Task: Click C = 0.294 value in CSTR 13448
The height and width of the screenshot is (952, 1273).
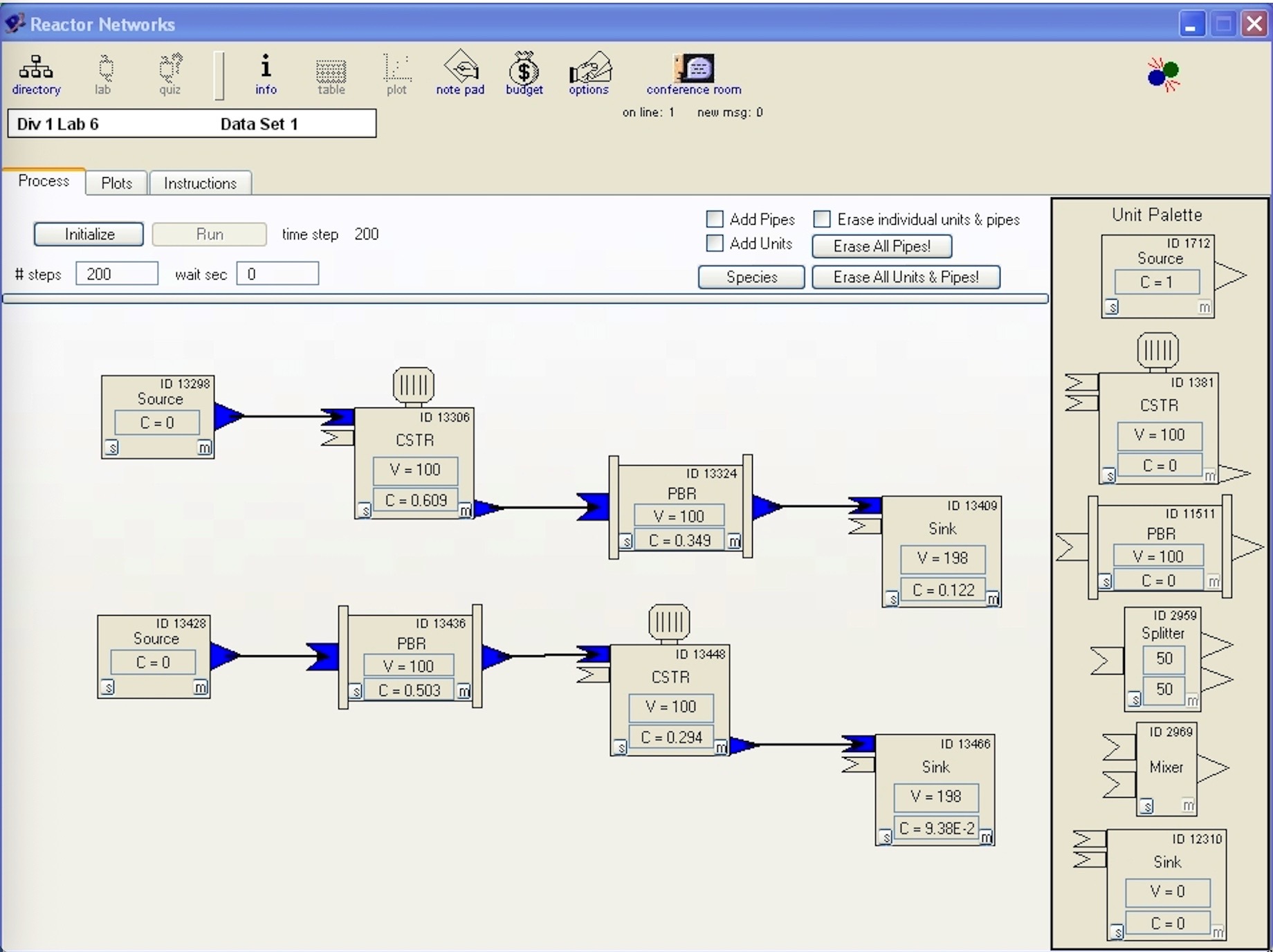Action: click(x=671, y=738)
